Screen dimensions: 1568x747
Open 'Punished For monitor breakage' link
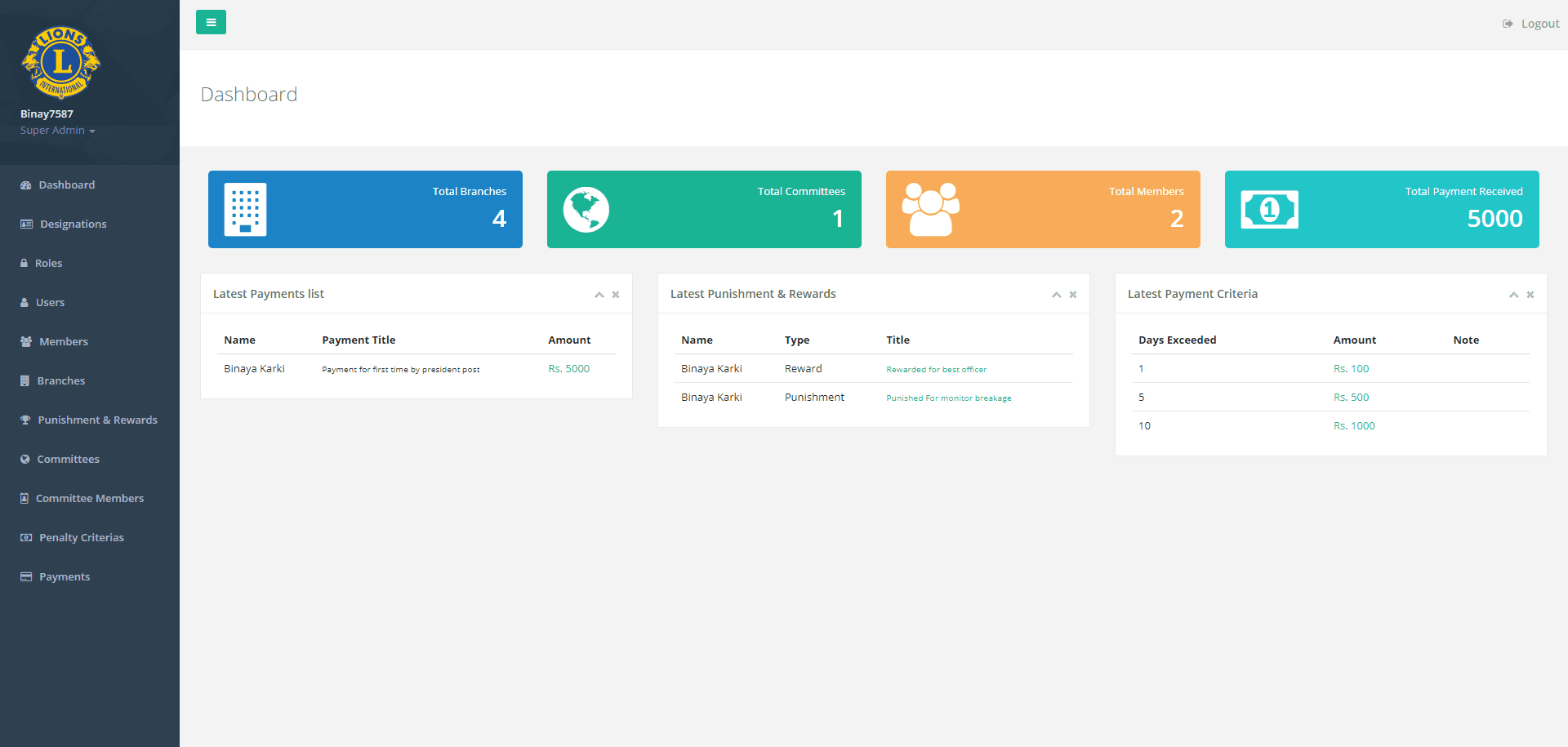[x=949, y=398]
